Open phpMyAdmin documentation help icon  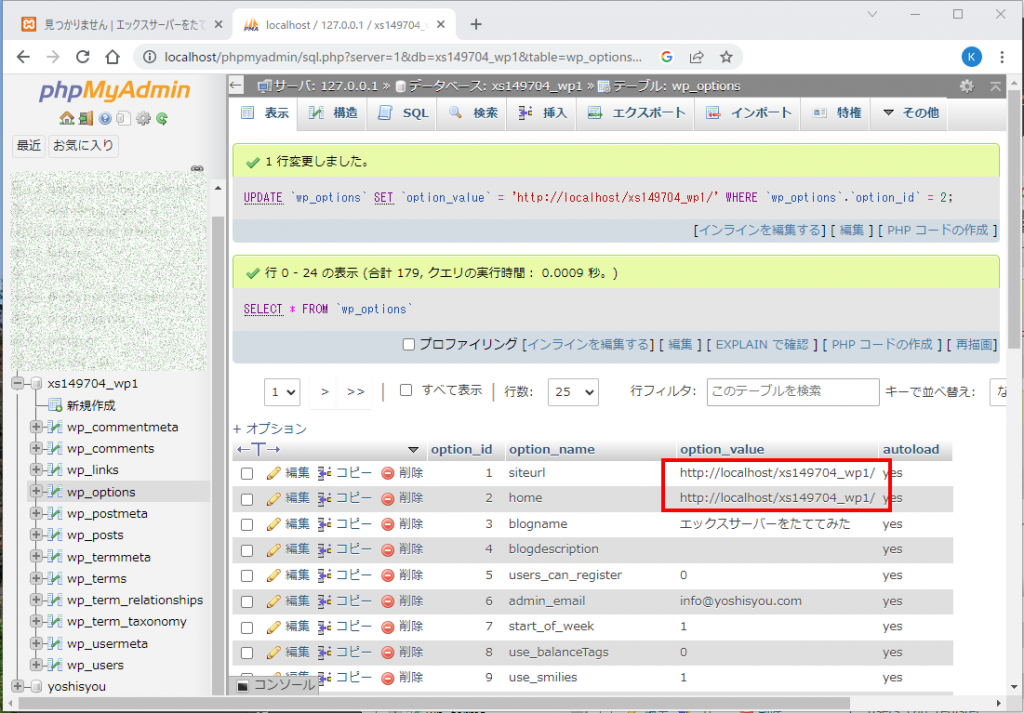click(x=105, y=119)
